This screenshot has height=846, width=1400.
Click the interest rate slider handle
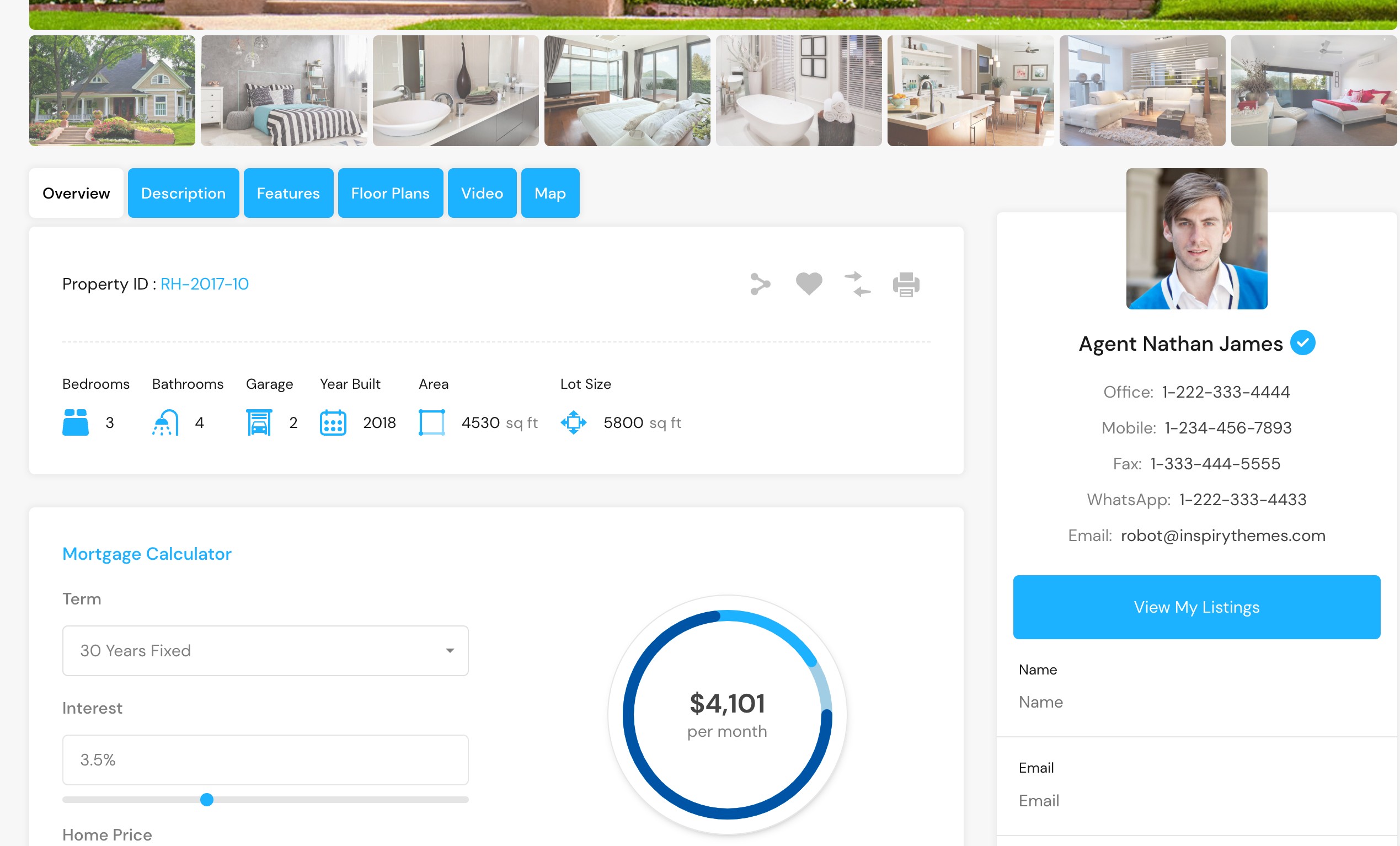[207, 800]
